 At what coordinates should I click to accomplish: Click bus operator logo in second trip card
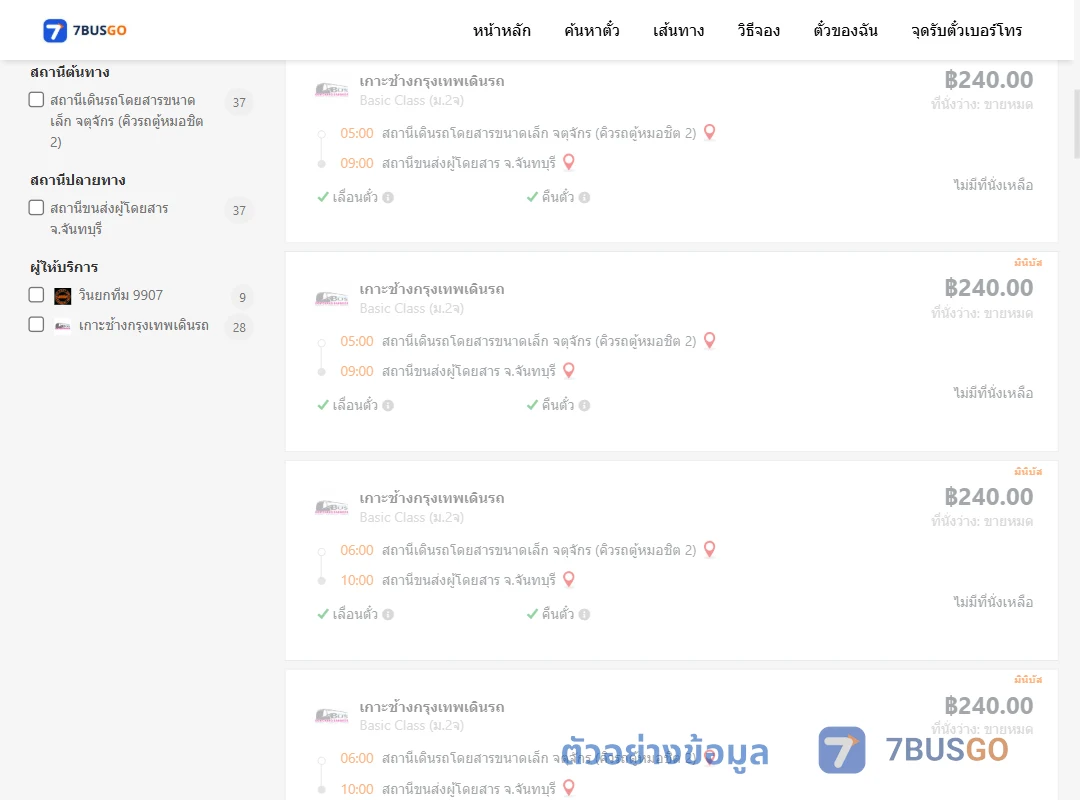(331, 298)
